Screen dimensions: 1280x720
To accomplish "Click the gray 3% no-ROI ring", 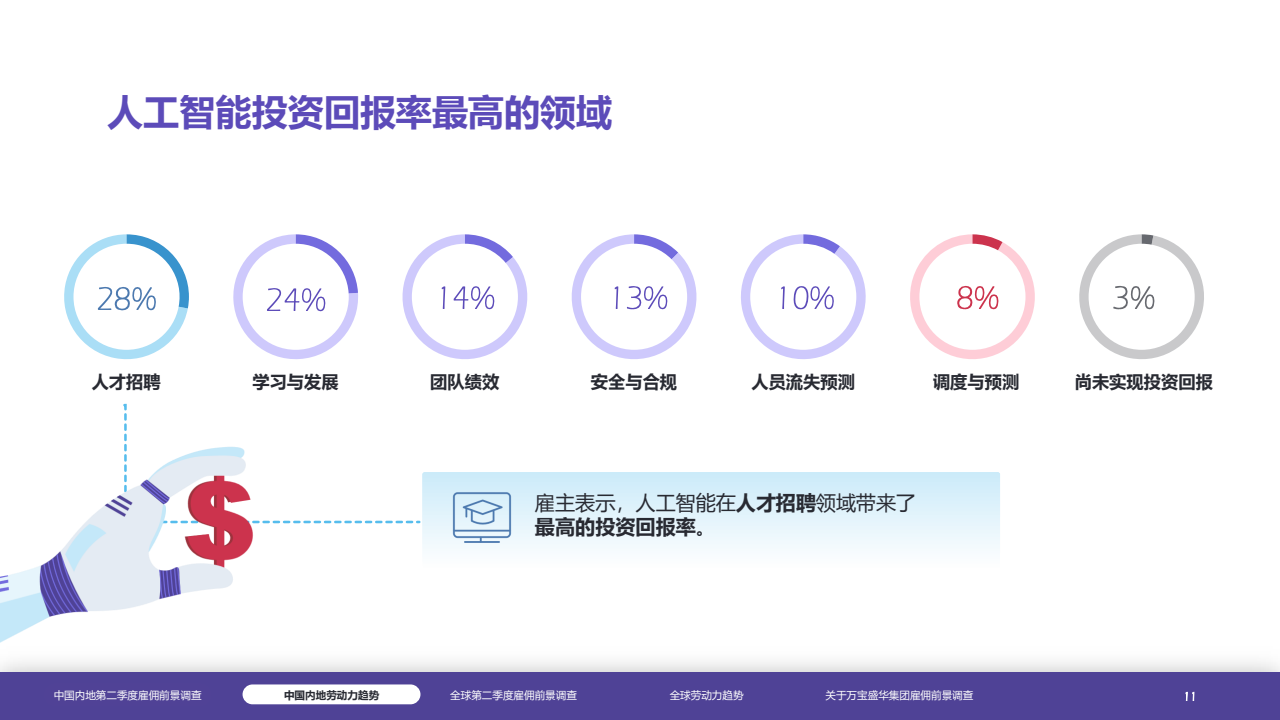I will point(1141,297).
